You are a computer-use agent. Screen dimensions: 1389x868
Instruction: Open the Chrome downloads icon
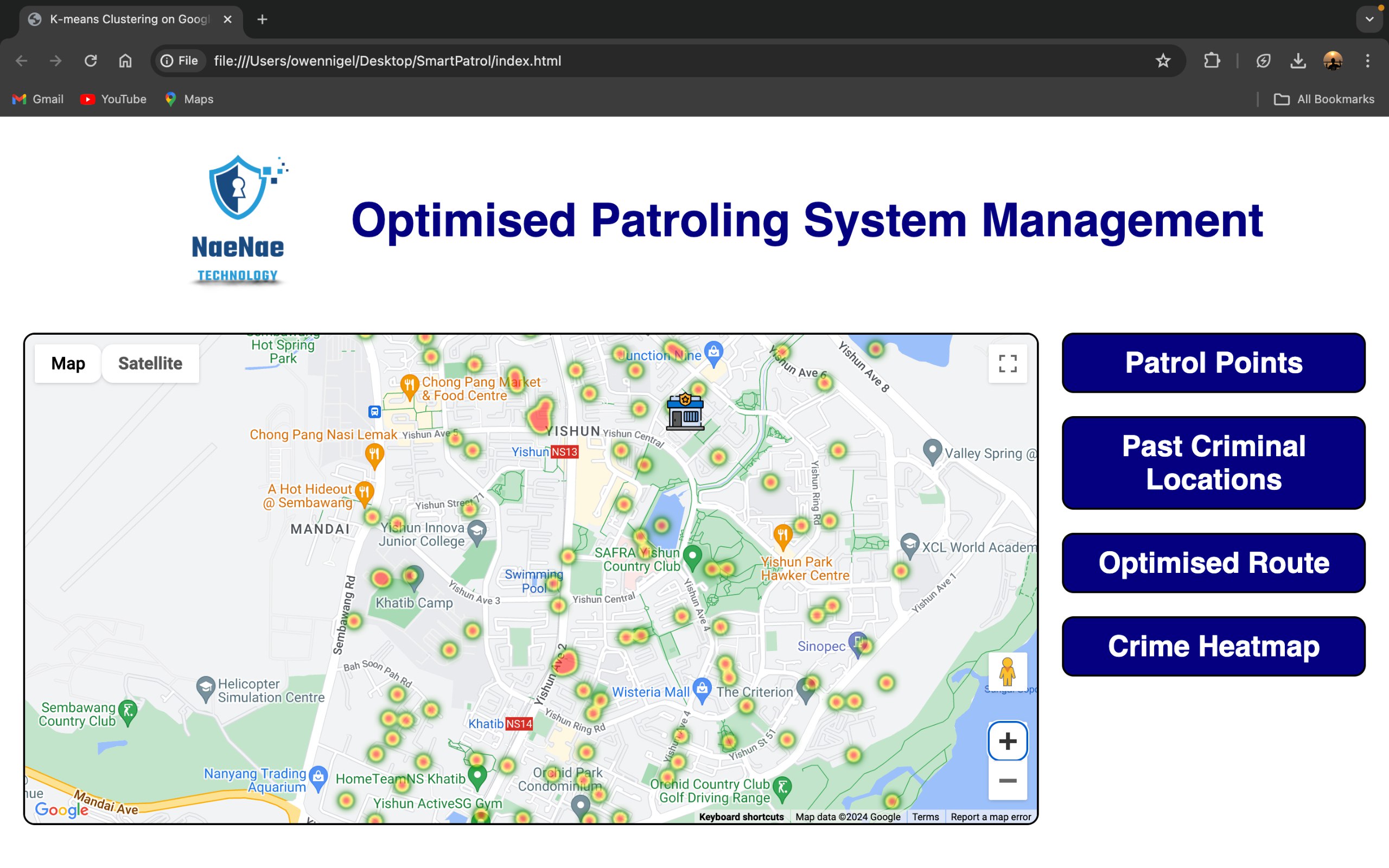click(x=1298, y=61)
